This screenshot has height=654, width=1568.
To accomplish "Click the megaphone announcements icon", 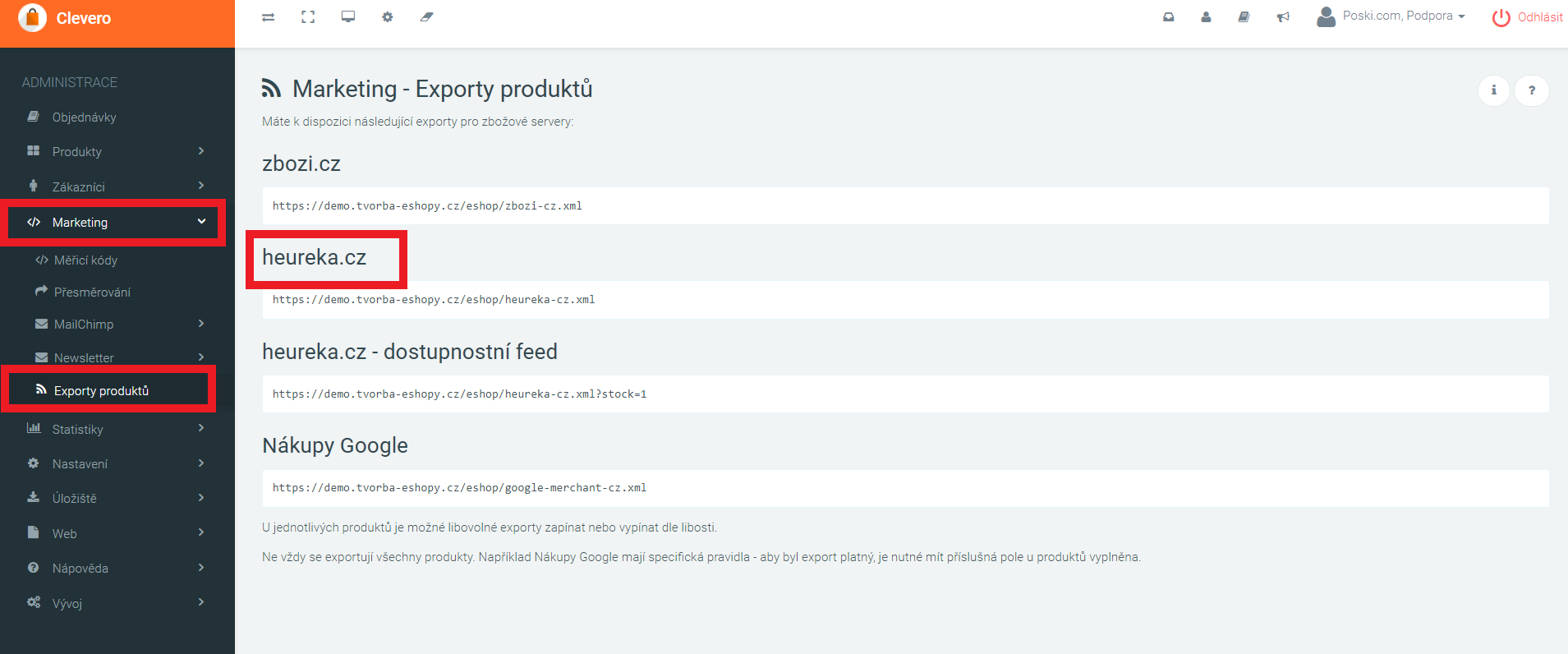I will pyautogui.click(x=1283, y=17).
